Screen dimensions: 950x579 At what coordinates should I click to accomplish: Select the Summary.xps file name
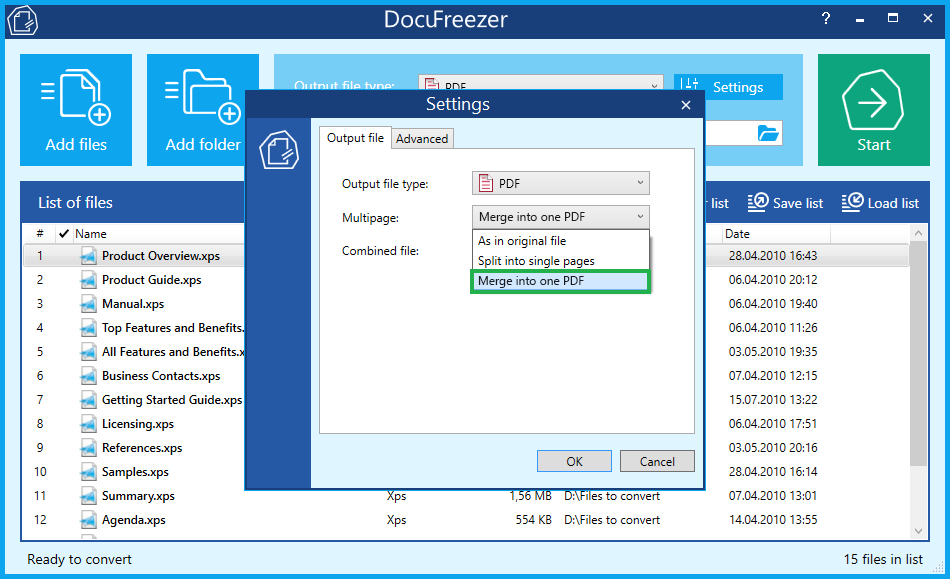138,496
